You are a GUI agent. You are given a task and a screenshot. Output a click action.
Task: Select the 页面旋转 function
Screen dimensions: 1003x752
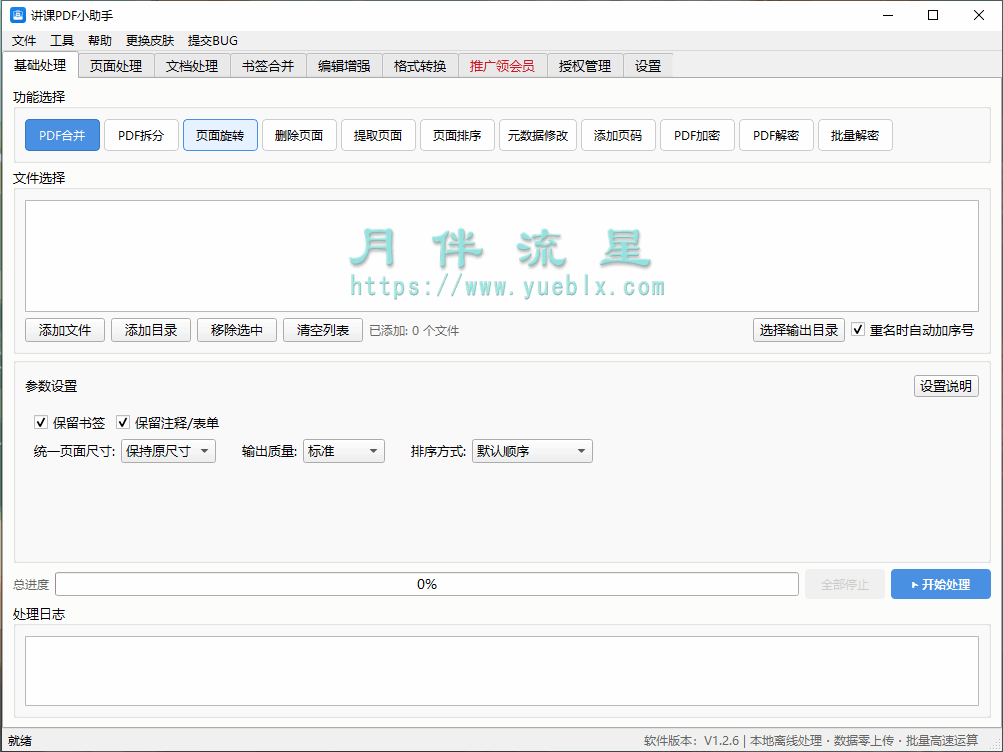point(220,135)
